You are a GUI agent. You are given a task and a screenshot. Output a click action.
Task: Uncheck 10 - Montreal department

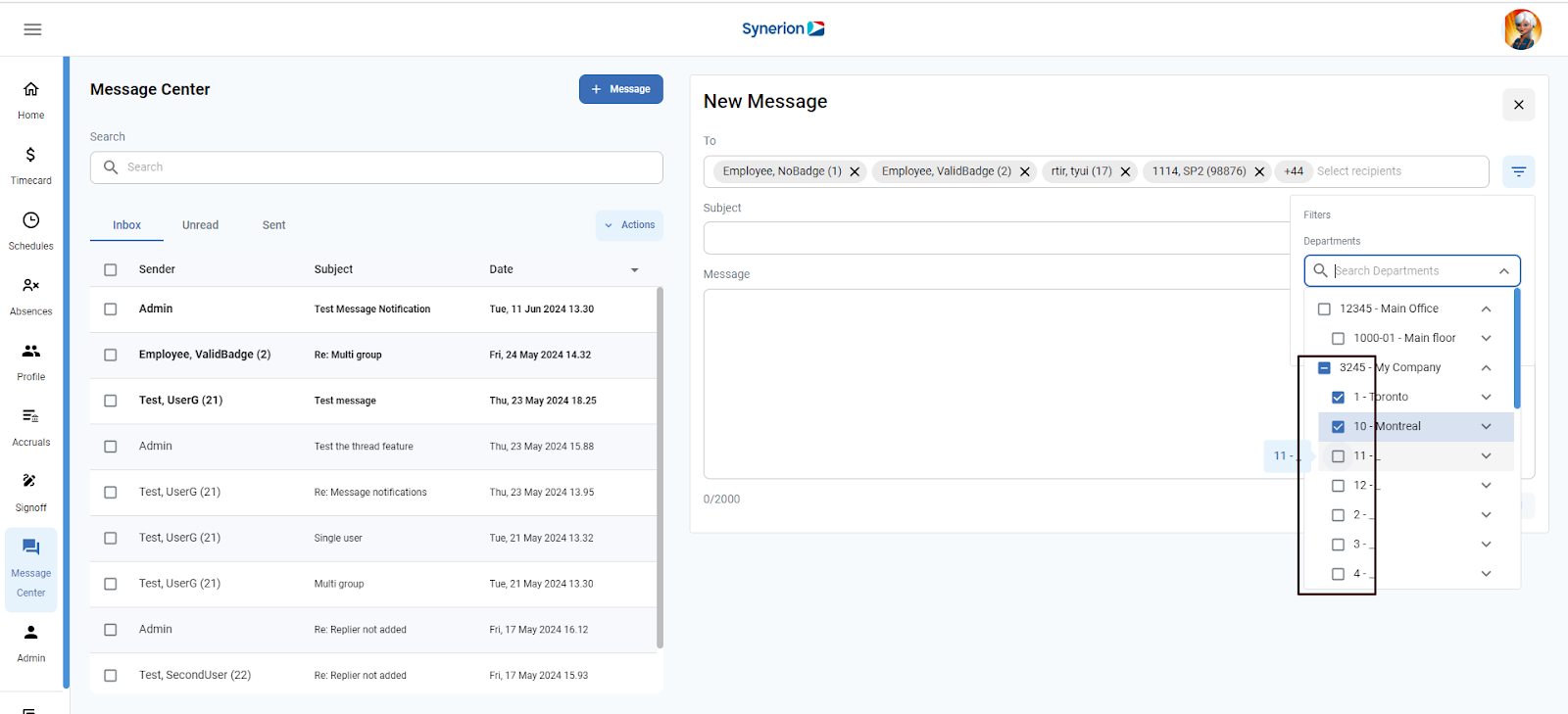coord(1338,426)
